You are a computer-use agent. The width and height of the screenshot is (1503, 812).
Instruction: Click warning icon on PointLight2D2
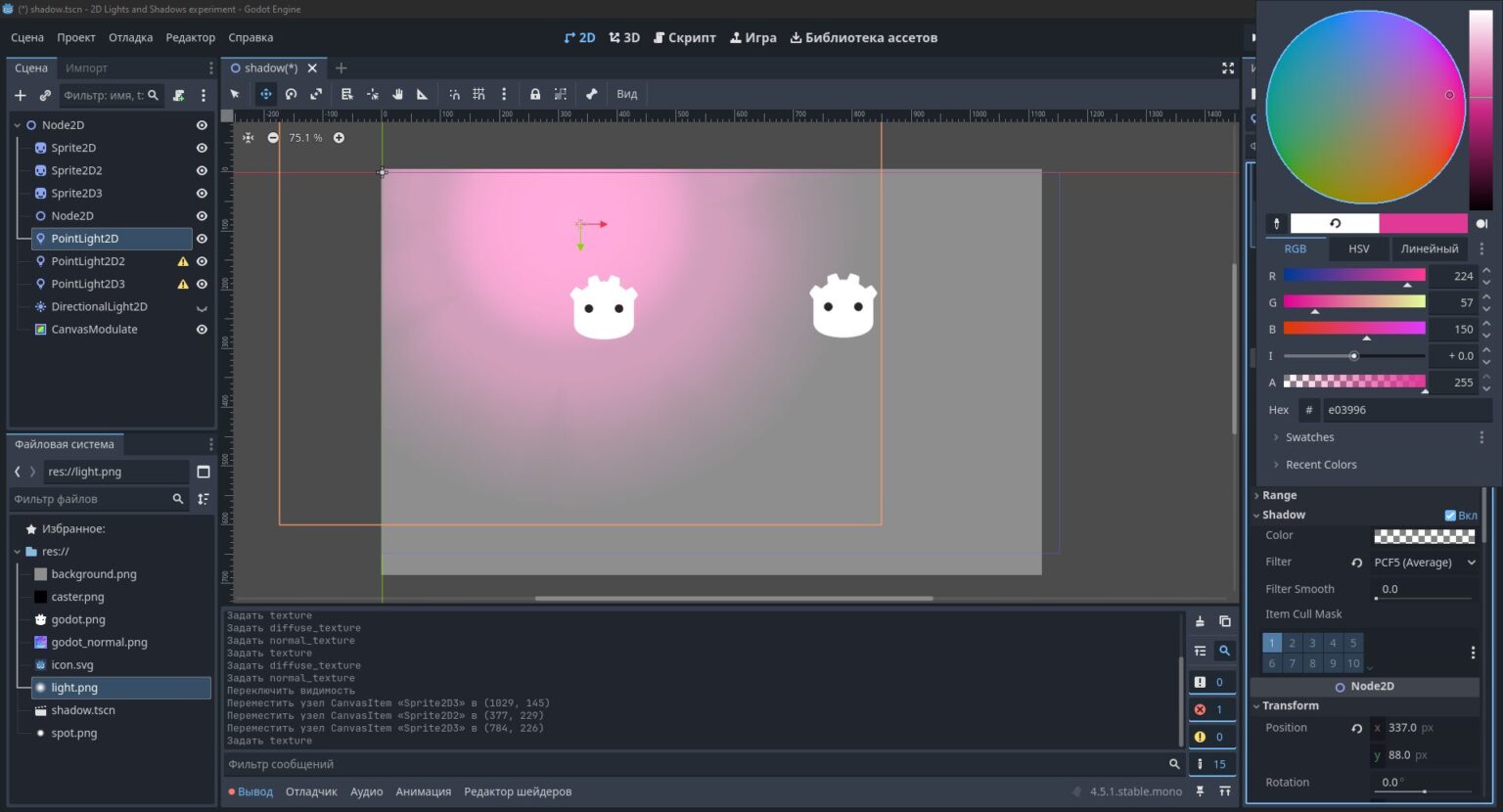pos(183,261)
